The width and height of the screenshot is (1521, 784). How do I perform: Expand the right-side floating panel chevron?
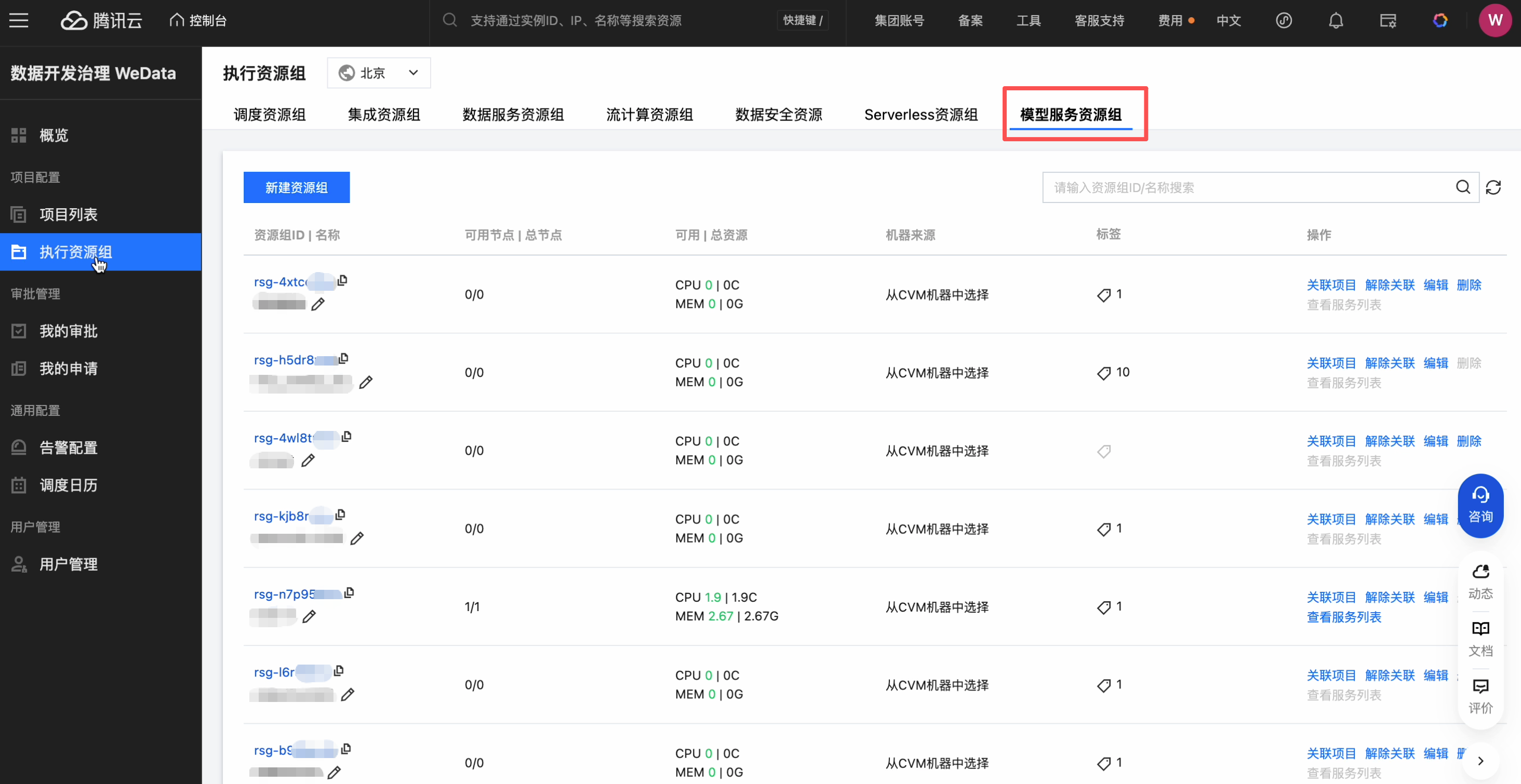coord(1480,761)
